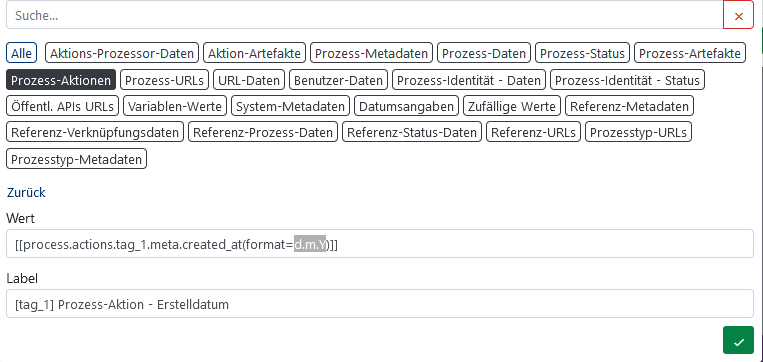The image size is (763, 362).
Task: Select the Referenz-URLs tag
Action: tap(534, 132)
